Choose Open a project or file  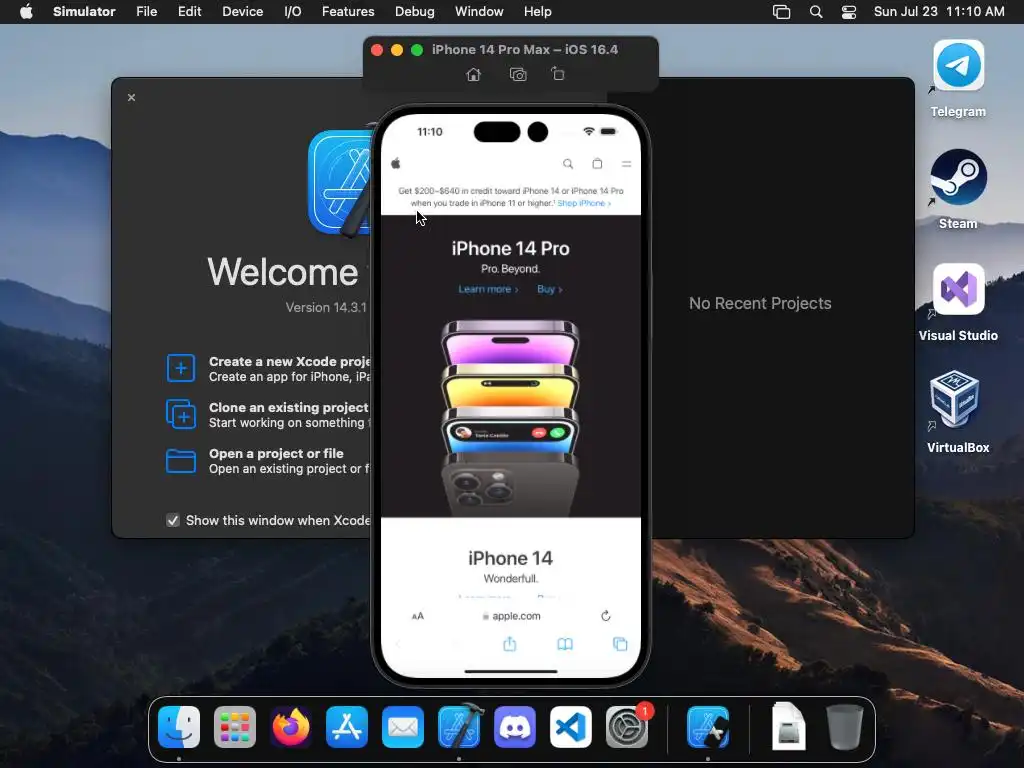tap(269, 461)
